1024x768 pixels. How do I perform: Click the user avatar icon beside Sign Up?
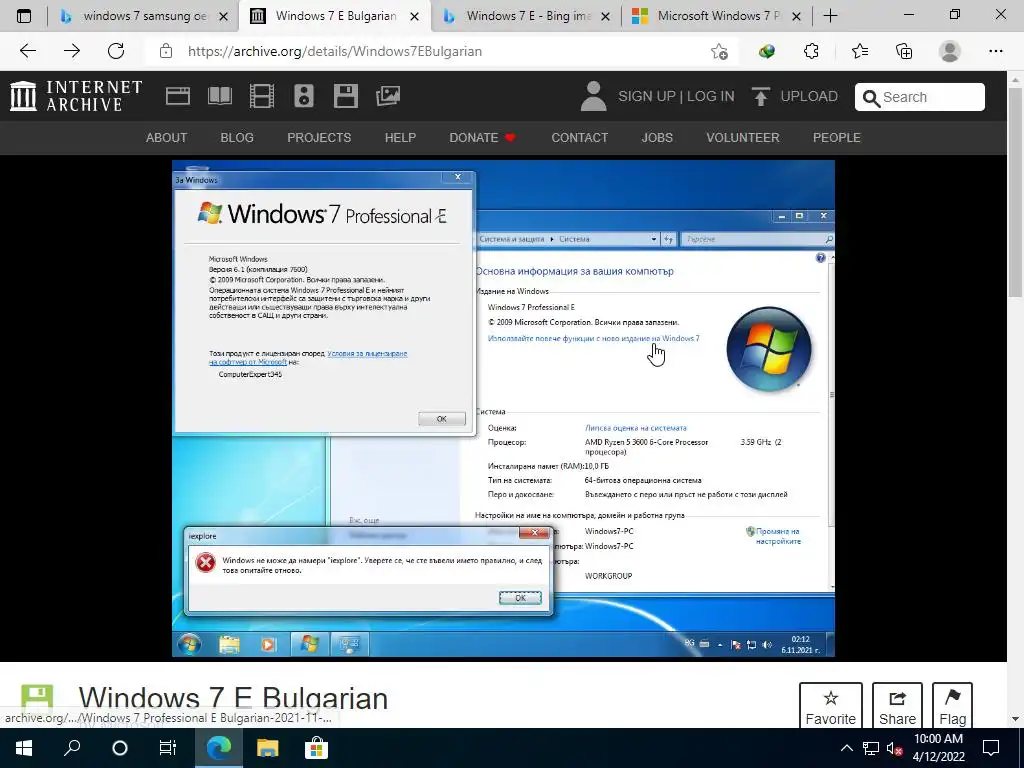[x=594, y=96]
